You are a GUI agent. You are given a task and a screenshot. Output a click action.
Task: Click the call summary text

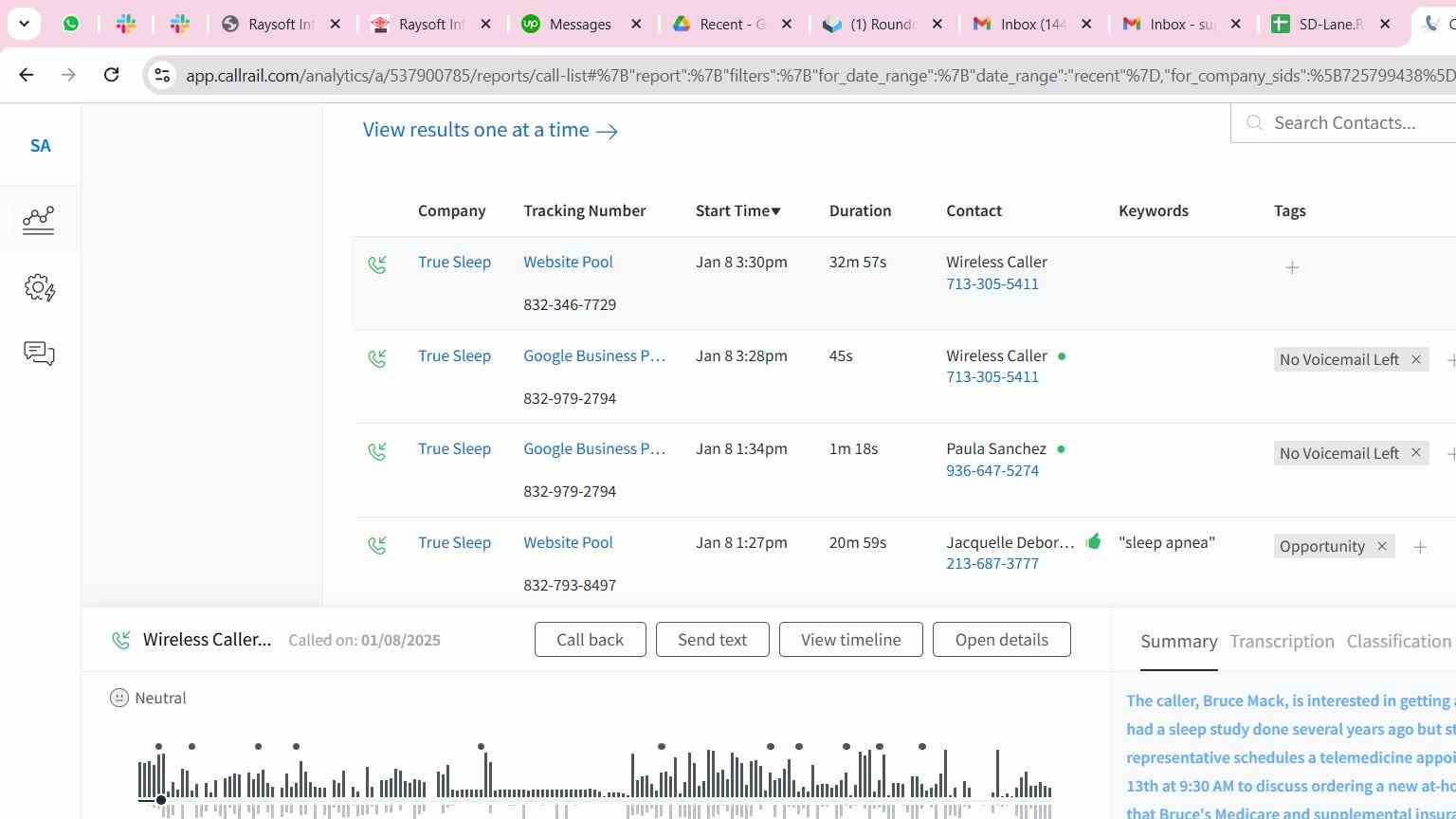click(x=1290, y=755)
